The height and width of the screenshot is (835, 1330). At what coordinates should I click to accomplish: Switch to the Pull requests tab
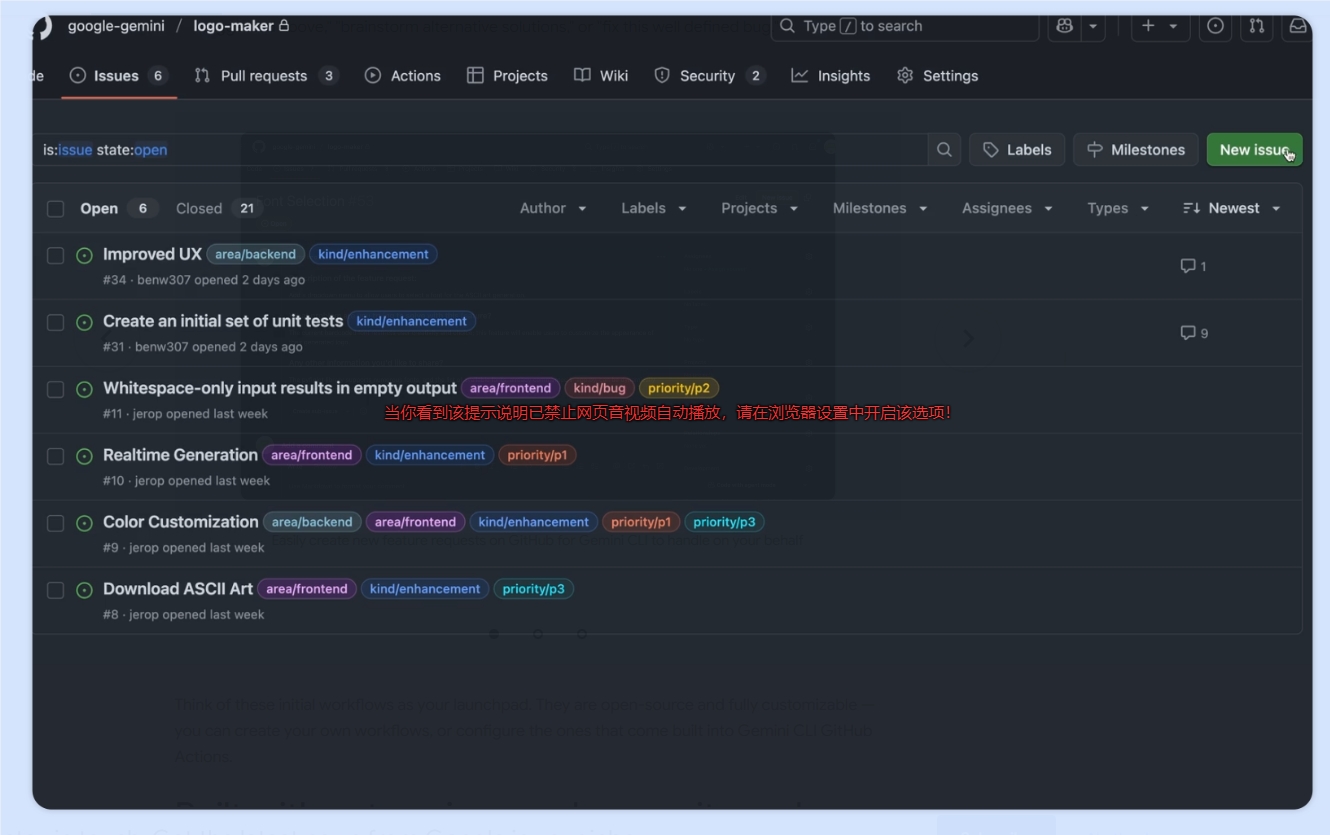pyautogui.click(x=265, y=76)
